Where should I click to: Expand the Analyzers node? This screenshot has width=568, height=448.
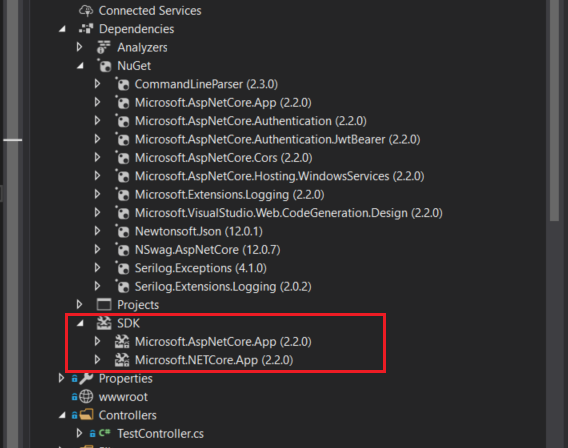(x=80, y=47)
